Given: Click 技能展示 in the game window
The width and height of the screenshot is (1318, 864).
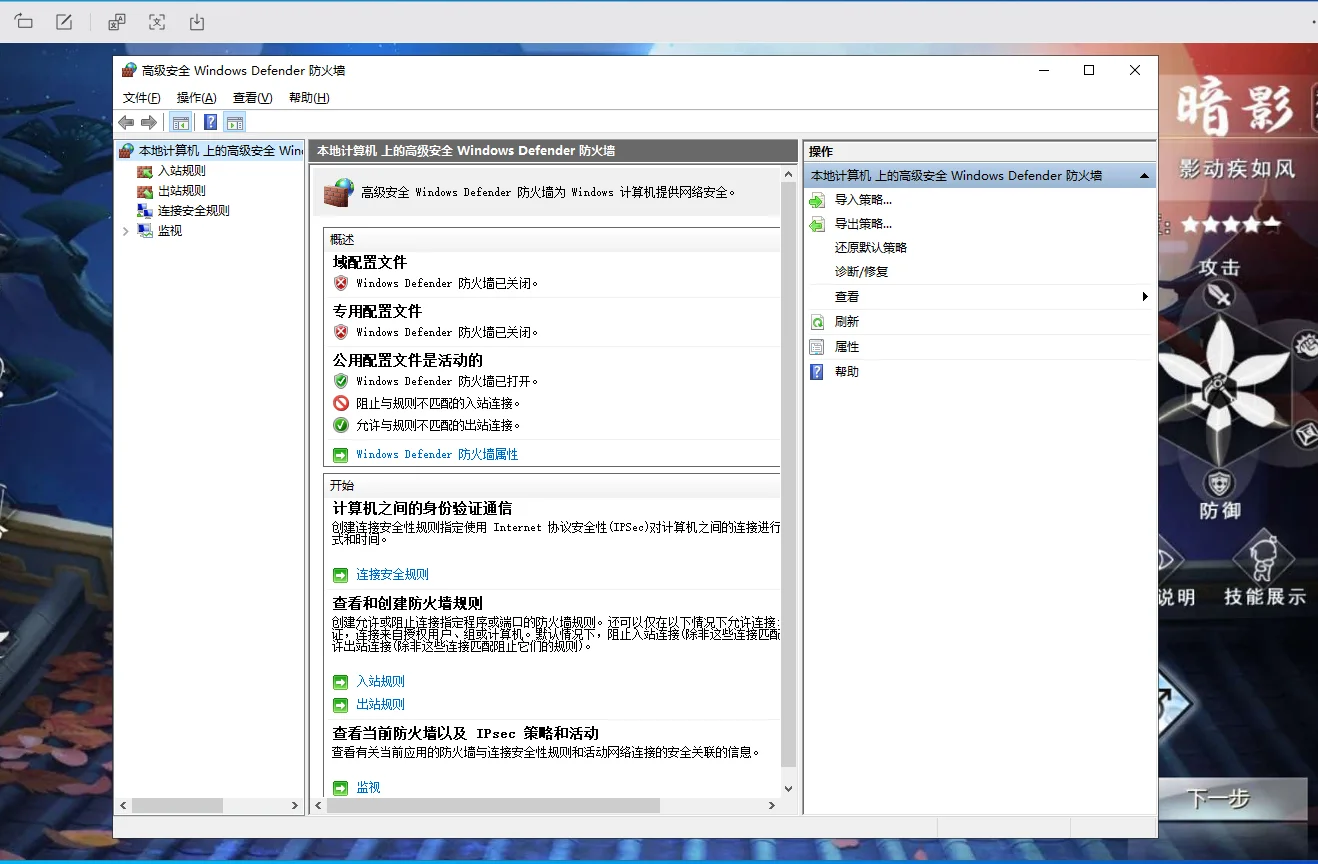Looking at the screenshot, I should tap(1265, 597).
